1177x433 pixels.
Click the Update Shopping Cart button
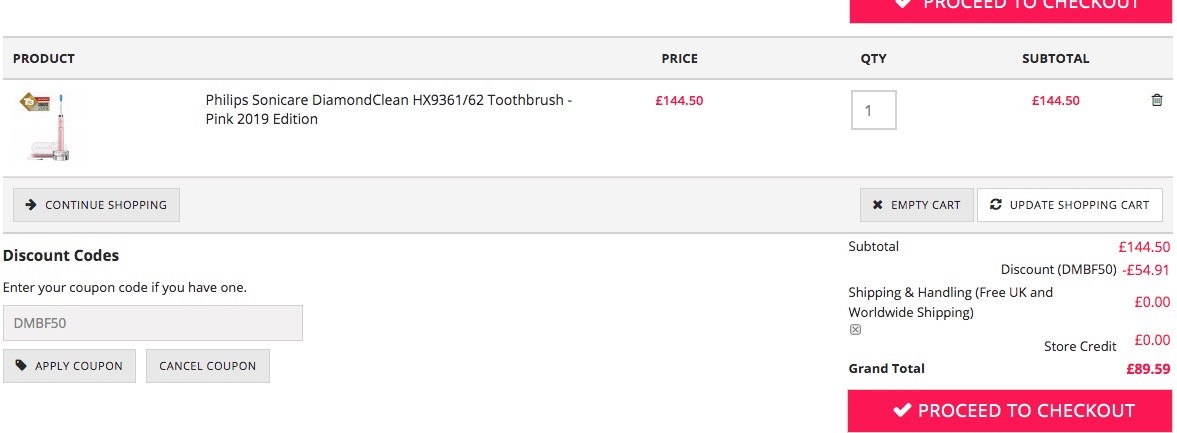coord(1070,205)
